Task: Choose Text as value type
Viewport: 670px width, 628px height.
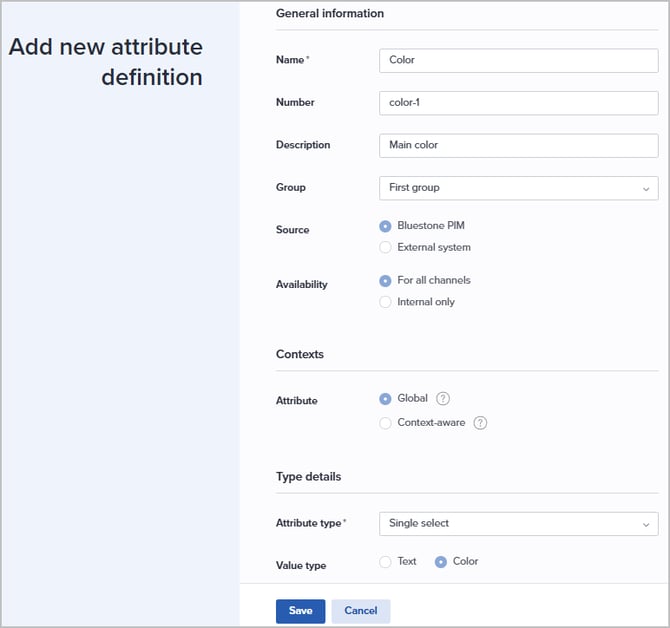Action: pyautogui.click(x=386, y=562)
